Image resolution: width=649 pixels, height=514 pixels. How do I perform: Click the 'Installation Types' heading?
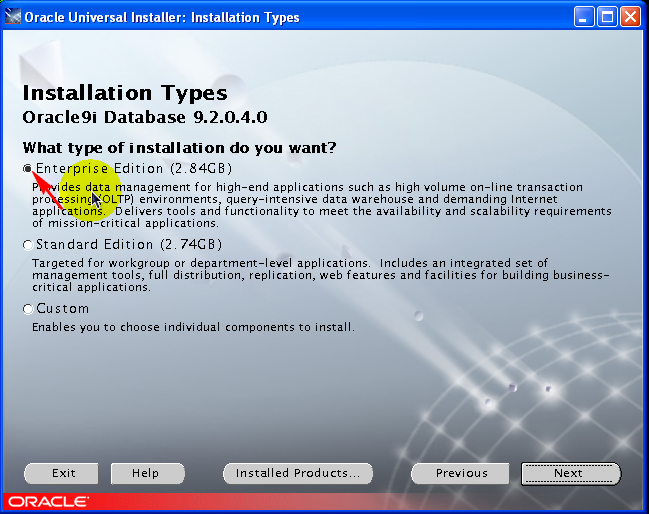[x=125, y=93]
